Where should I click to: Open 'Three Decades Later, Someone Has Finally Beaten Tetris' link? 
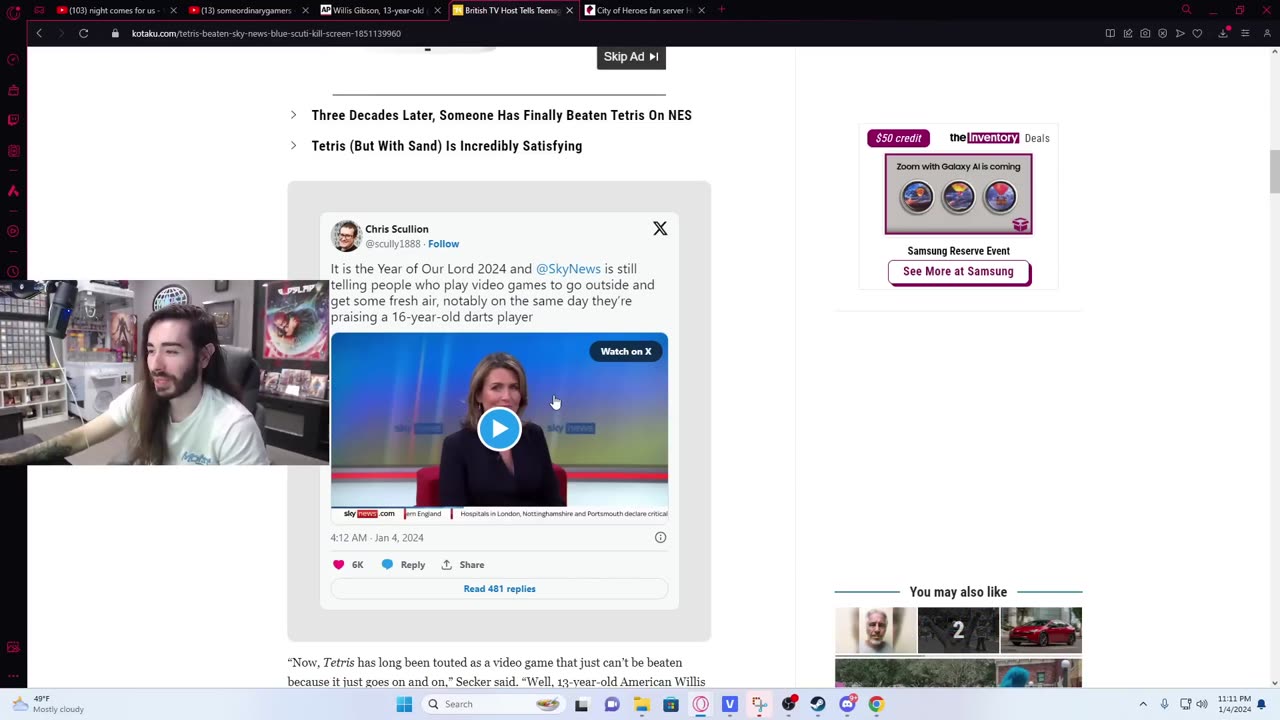(x=501, y=115)
